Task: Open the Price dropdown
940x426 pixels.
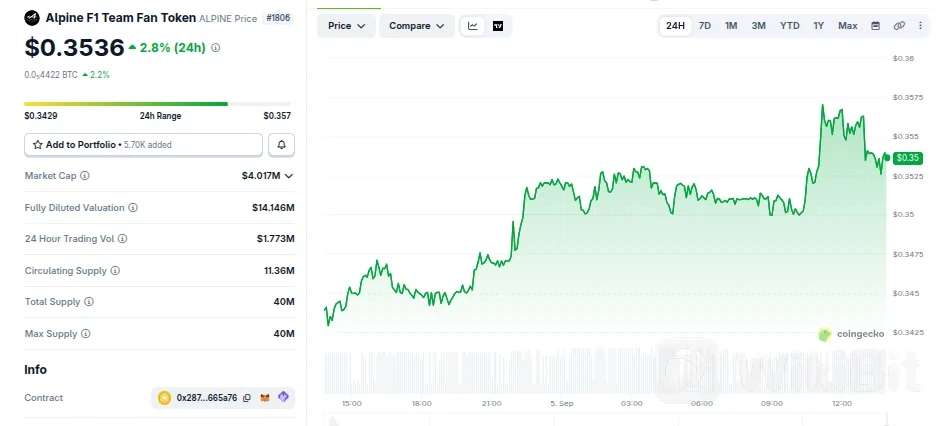Action: (x=347, y=26)
